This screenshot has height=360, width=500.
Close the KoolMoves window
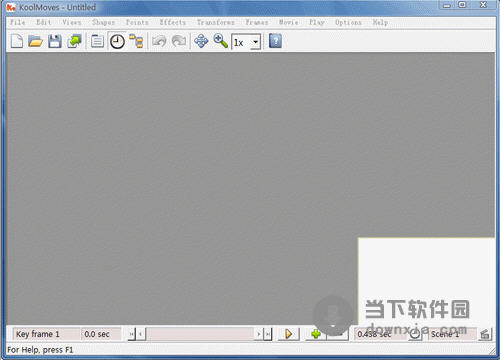pos(483,5)
